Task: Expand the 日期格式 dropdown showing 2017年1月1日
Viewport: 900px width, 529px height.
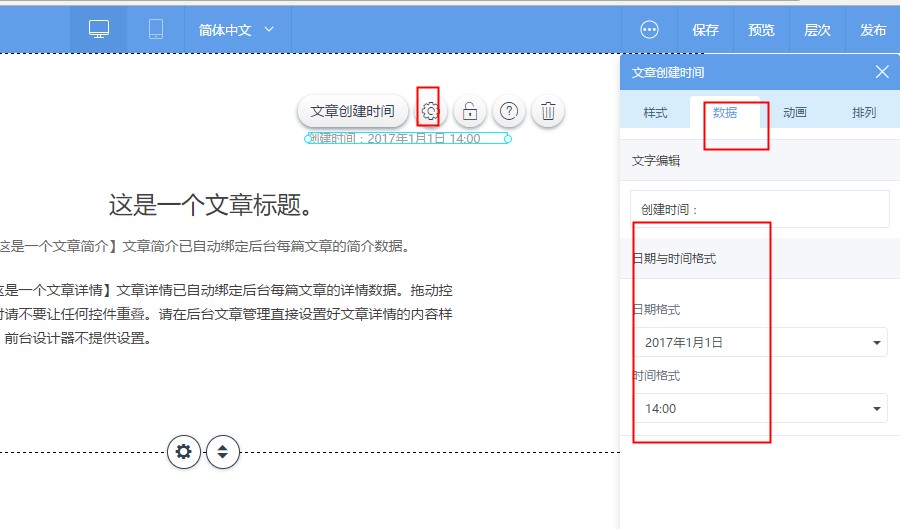Action: [762, 343]
